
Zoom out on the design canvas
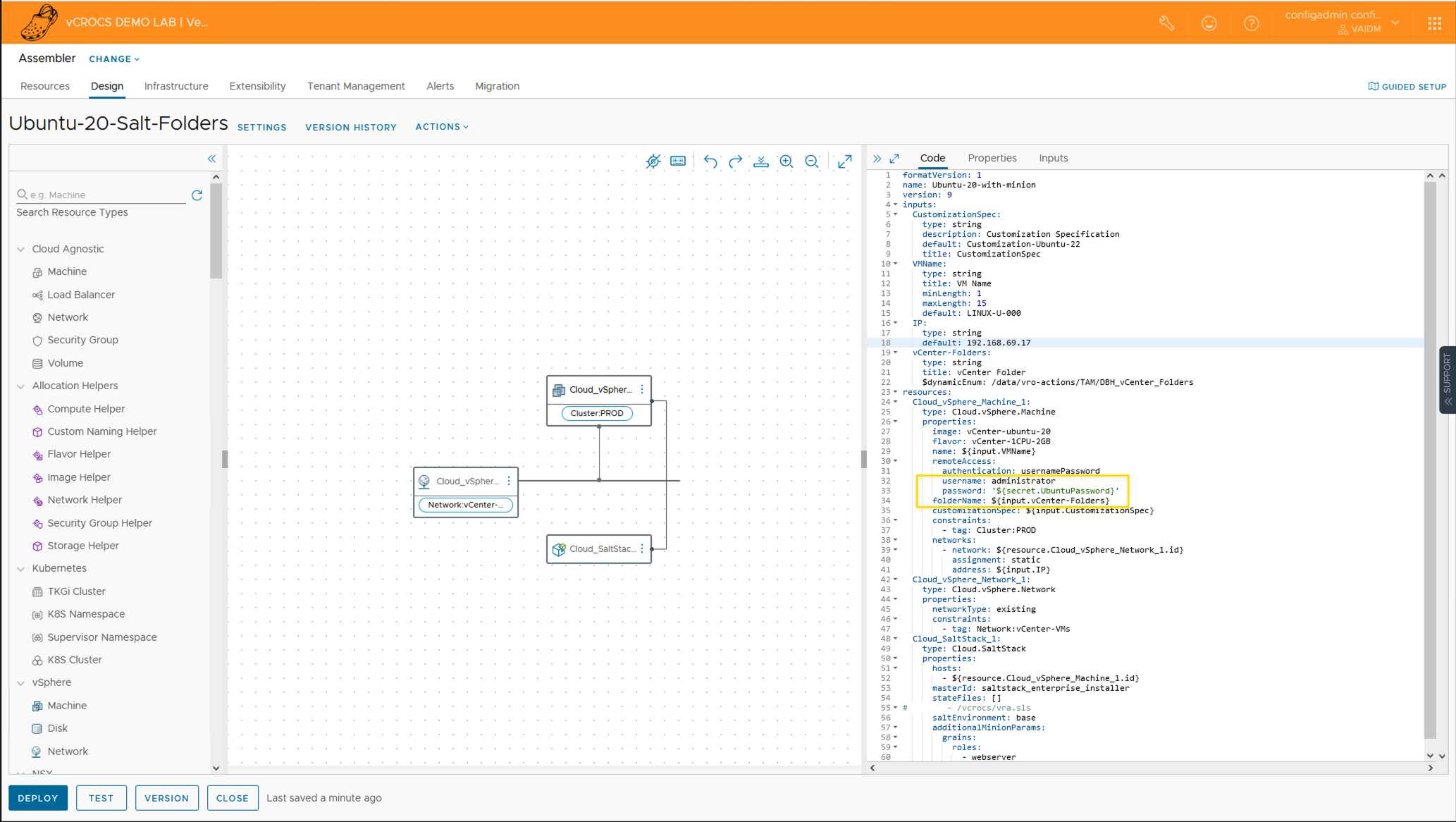click(812, 161)
